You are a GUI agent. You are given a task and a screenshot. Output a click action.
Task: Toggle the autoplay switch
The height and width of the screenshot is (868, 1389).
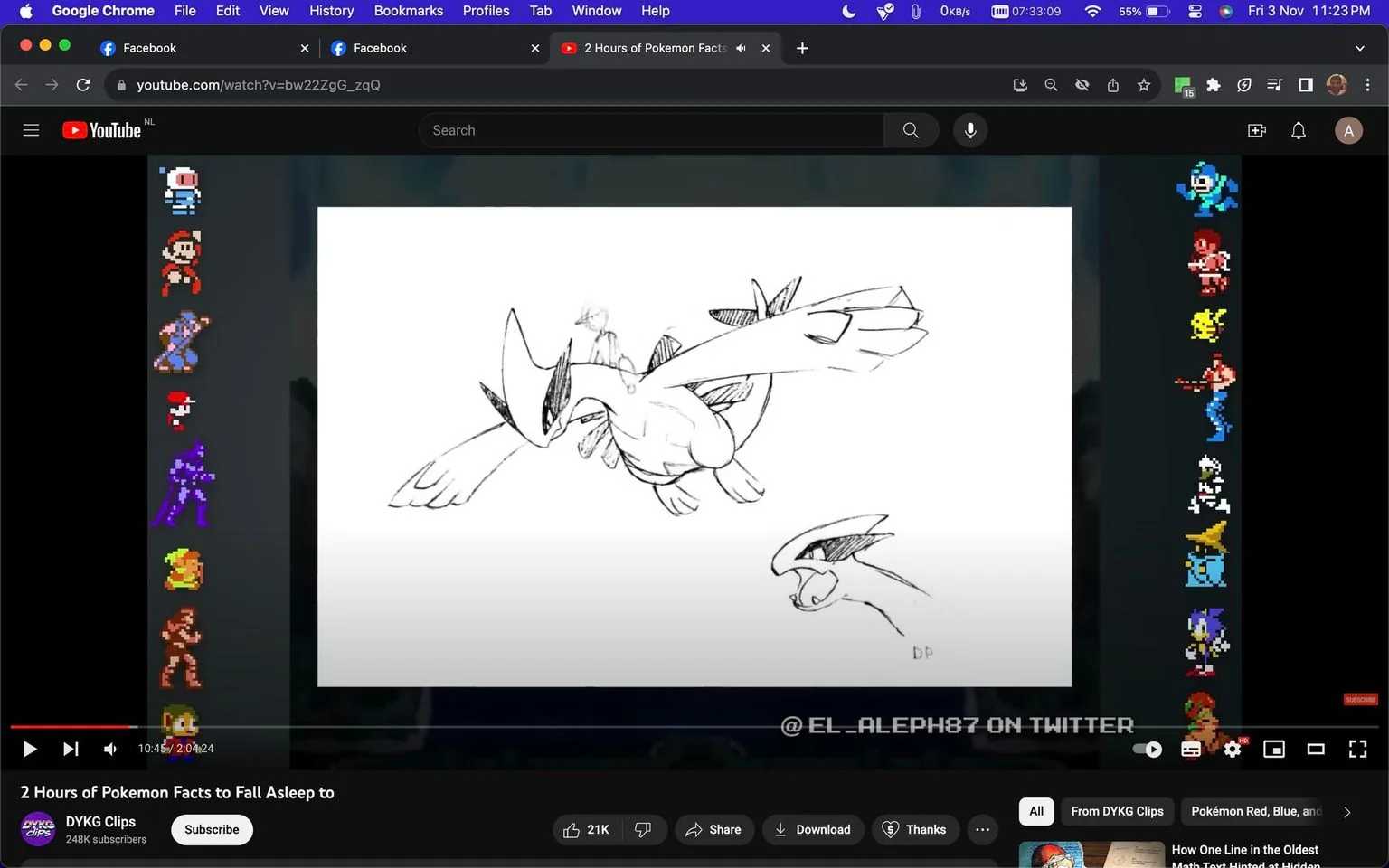[x=1148, y=749]
